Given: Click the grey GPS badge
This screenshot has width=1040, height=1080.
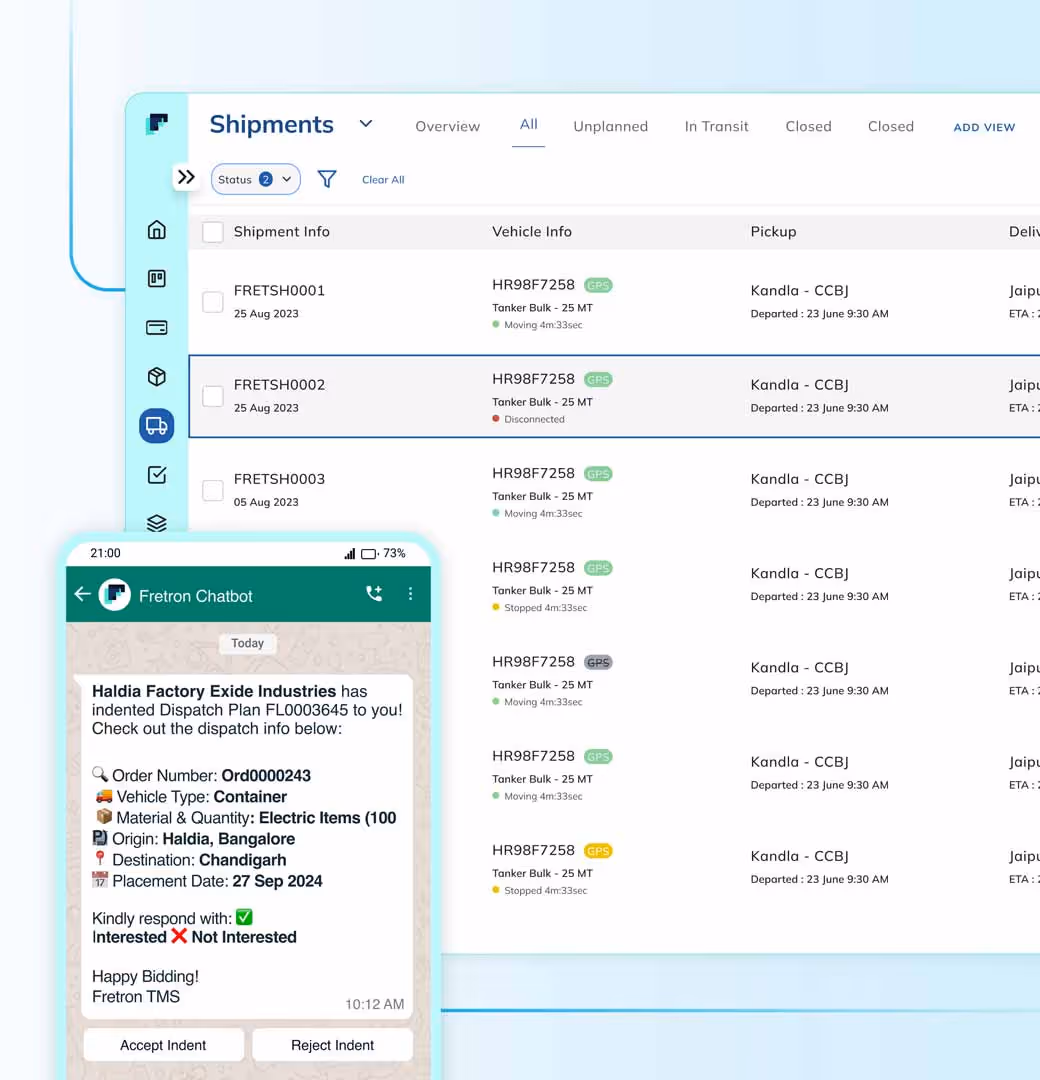Looking at the screenshot, I should [x=598, y=663].
